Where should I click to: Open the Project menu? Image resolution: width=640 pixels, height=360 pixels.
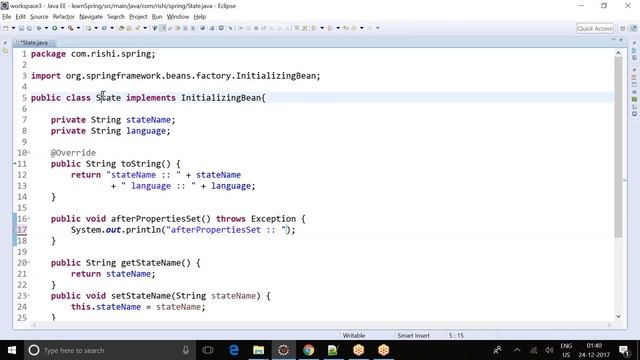pyautogui.click(x=138, y=17)
